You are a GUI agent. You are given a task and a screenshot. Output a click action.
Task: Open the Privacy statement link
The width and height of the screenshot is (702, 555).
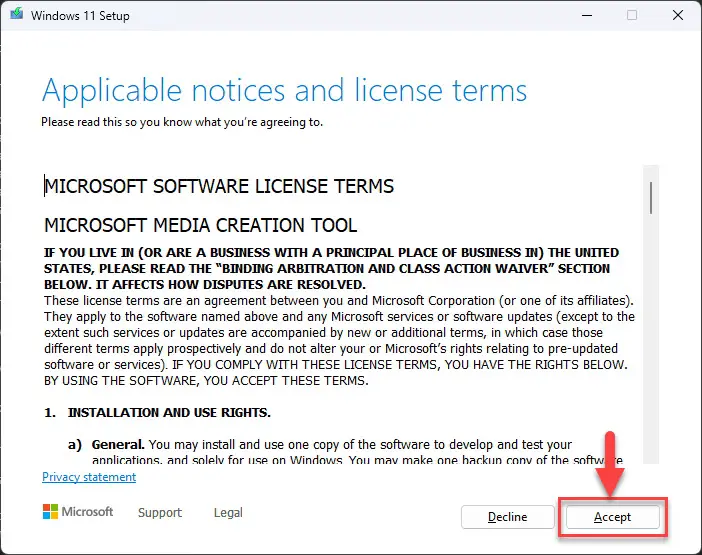pos(89,477)
